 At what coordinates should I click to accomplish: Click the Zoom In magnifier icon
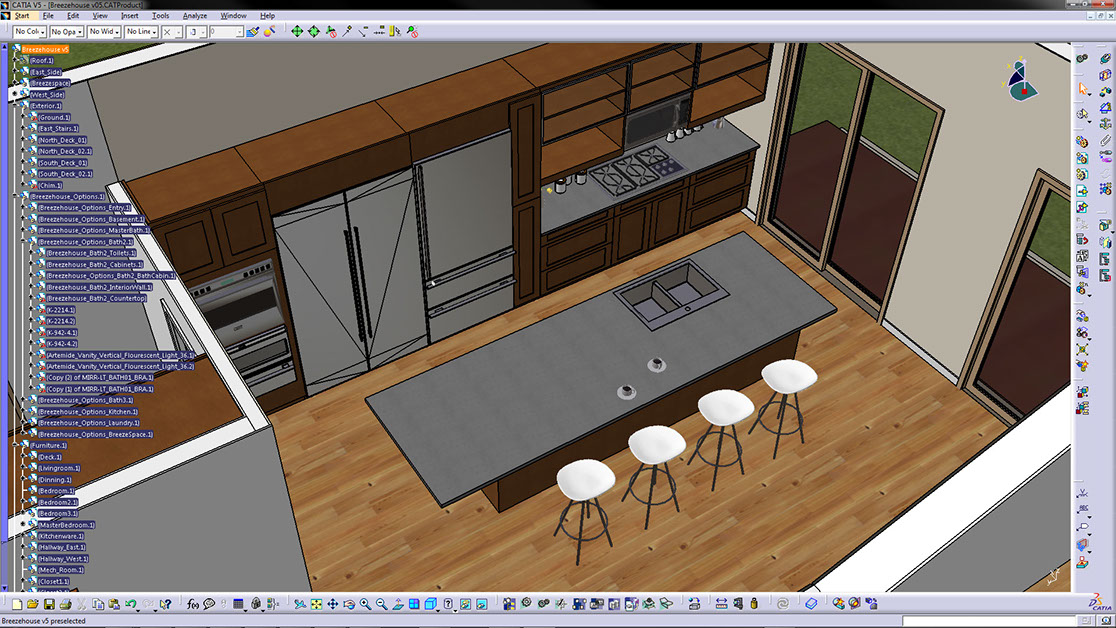tap(365, 604)
